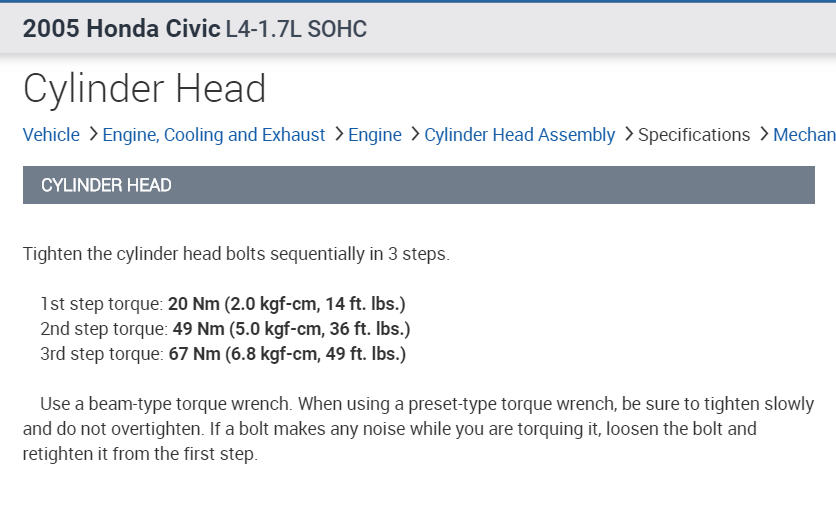Click the 'Tighten the cylinder head bolts' sentence

point(236,254)
